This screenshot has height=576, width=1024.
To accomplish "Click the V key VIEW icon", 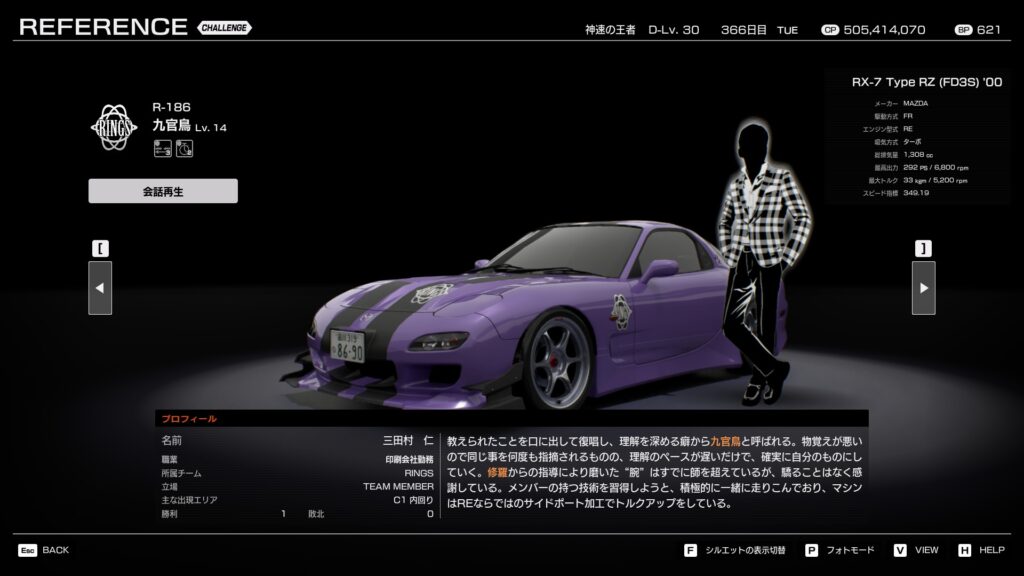I will pos(900,550).
